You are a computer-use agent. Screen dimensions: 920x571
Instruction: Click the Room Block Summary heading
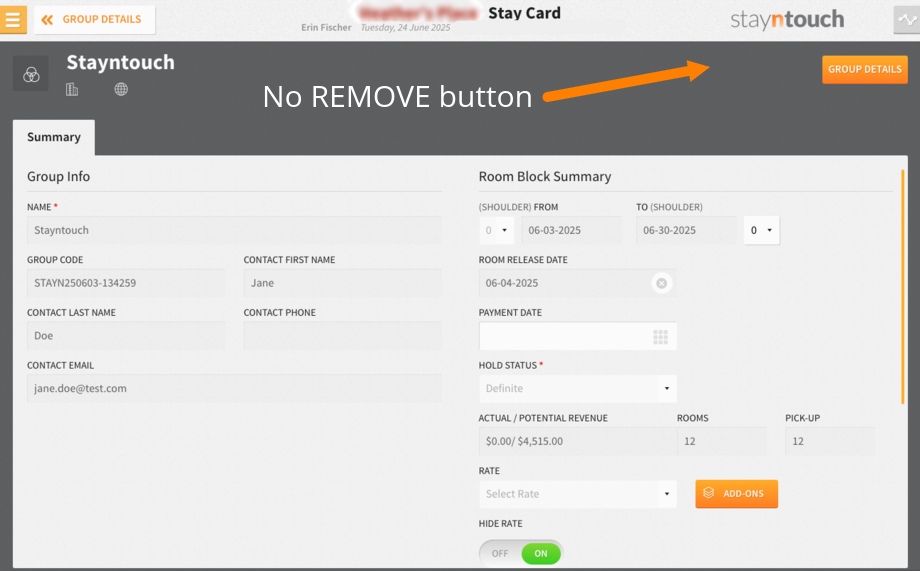[545, 177]
